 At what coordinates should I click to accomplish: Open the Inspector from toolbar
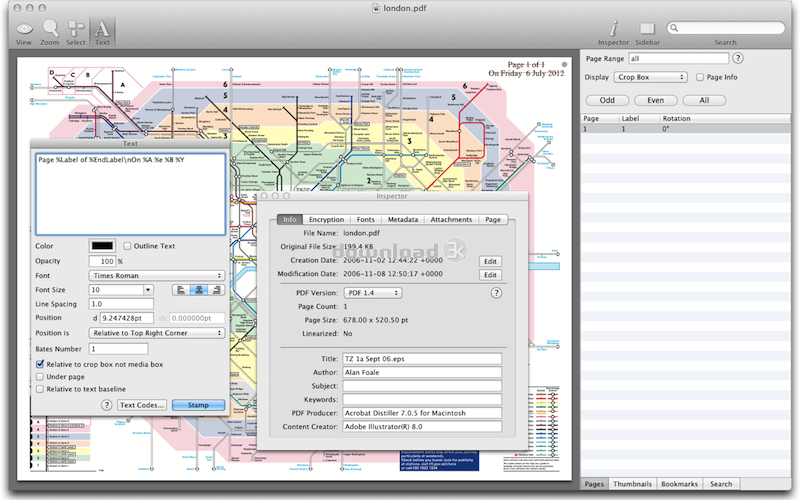coord(614,33)
